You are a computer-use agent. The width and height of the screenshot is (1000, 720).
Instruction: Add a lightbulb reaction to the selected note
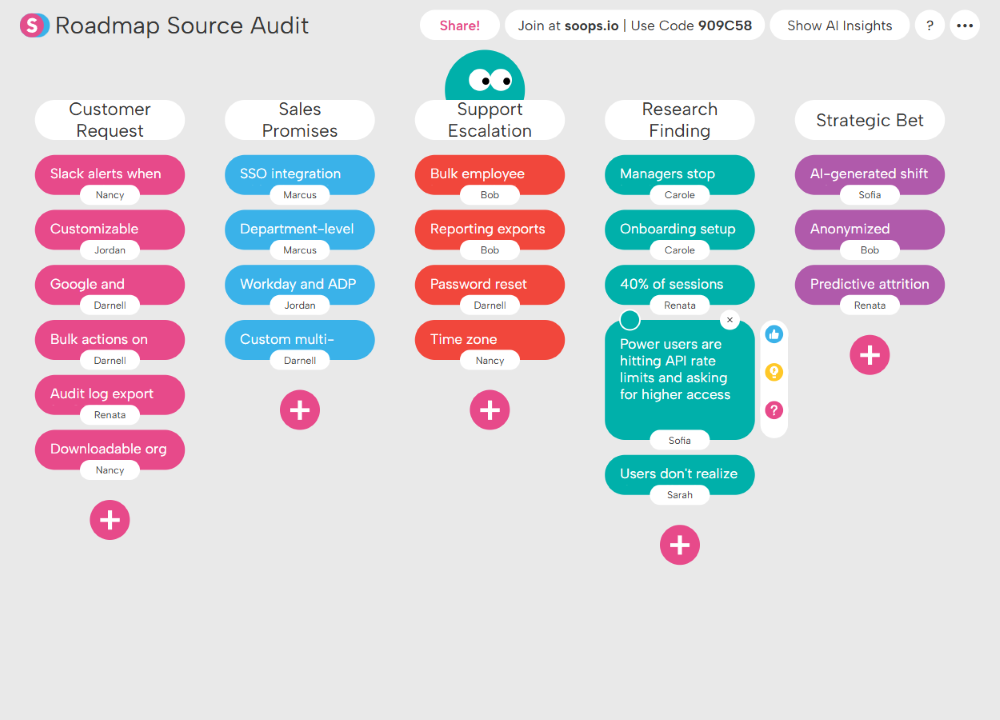774,372
